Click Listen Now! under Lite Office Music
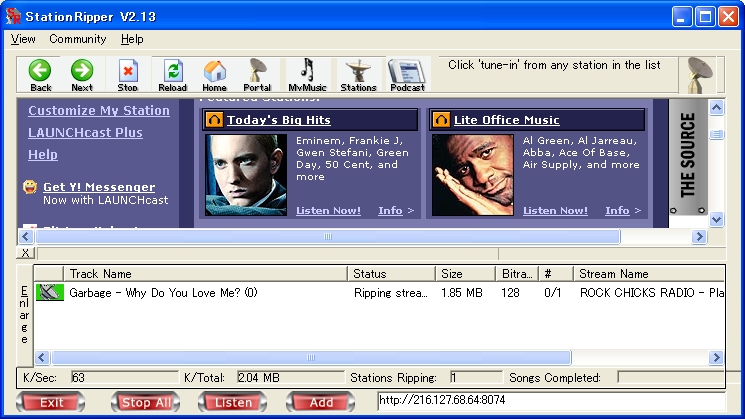This screenshot has height=419, width=745. click(555, 210)
